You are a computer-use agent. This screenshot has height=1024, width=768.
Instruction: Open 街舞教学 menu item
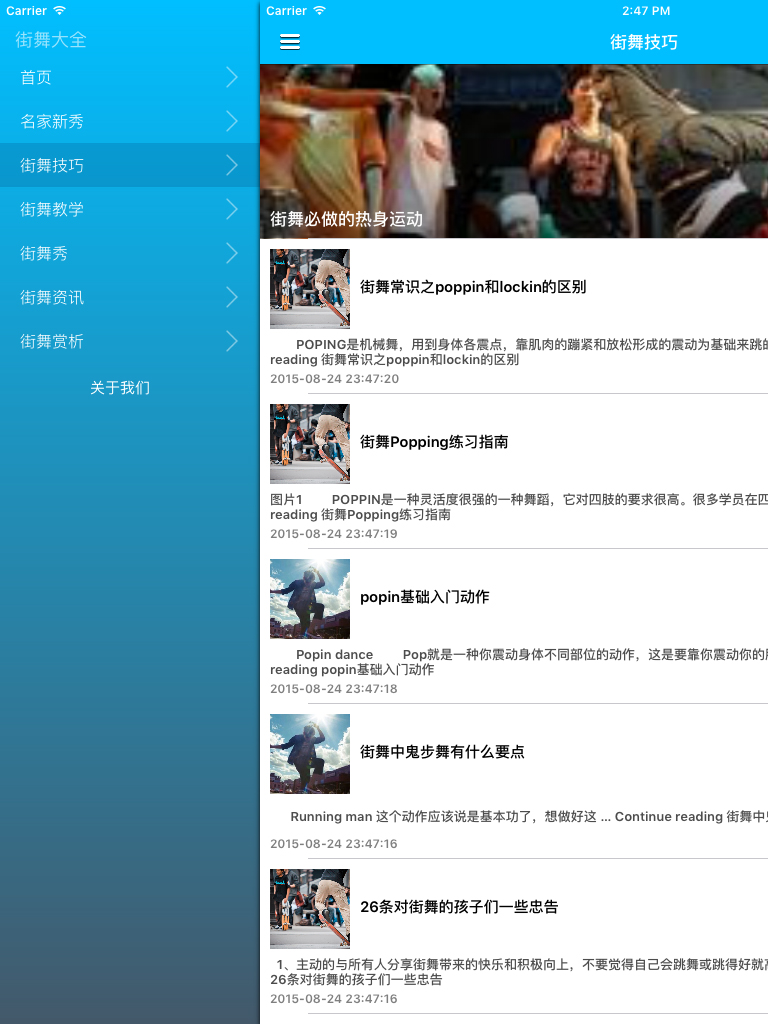click(x=129, y=209)
